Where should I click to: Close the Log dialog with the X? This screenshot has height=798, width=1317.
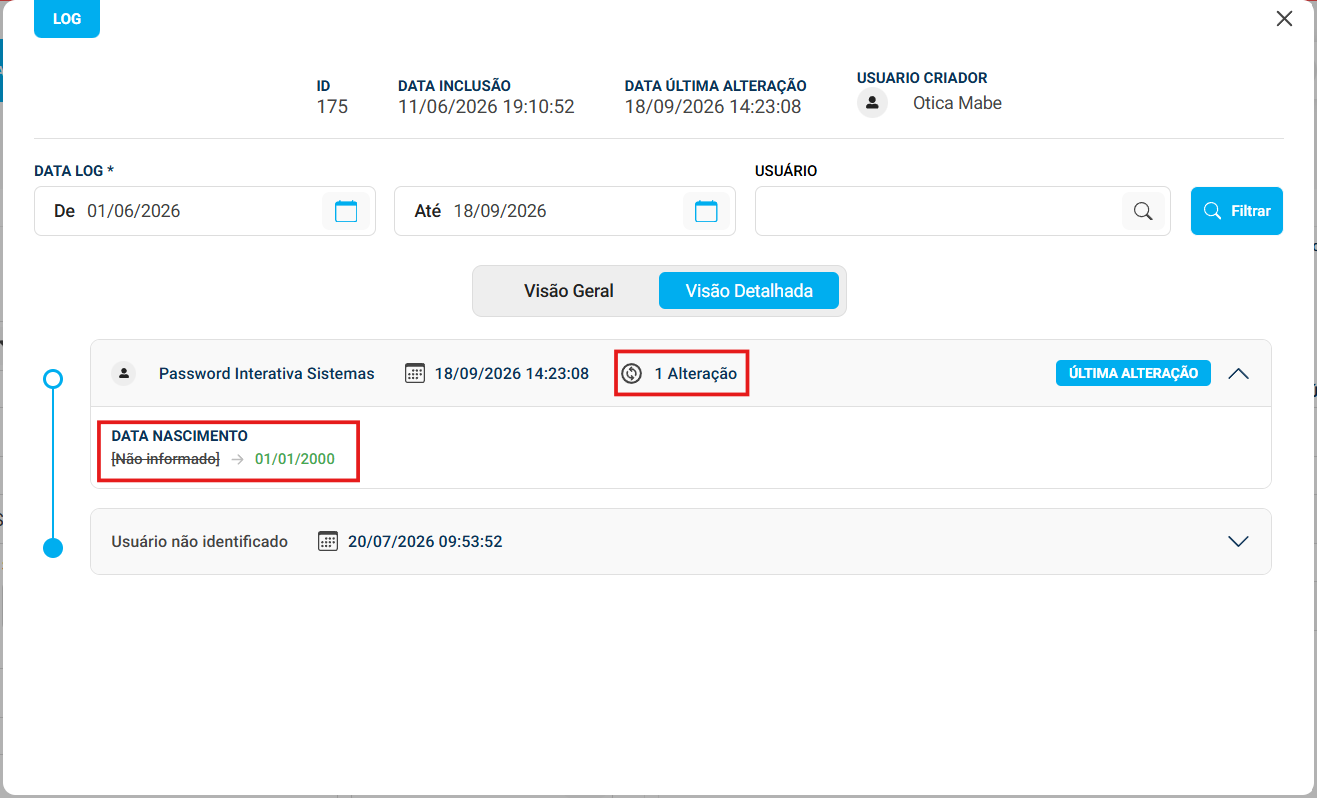1285,18
